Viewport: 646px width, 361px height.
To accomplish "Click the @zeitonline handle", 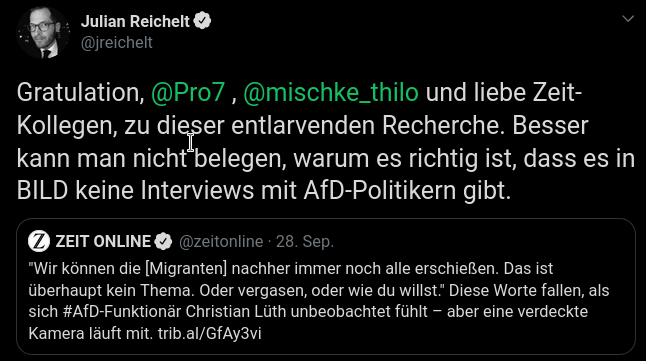I will coord(221,241).
